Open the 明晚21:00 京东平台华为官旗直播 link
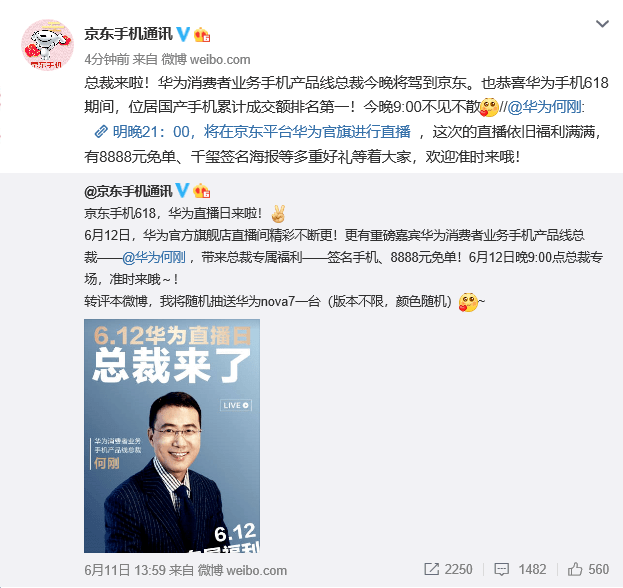 pyautogui.click(x=261, y=132)
